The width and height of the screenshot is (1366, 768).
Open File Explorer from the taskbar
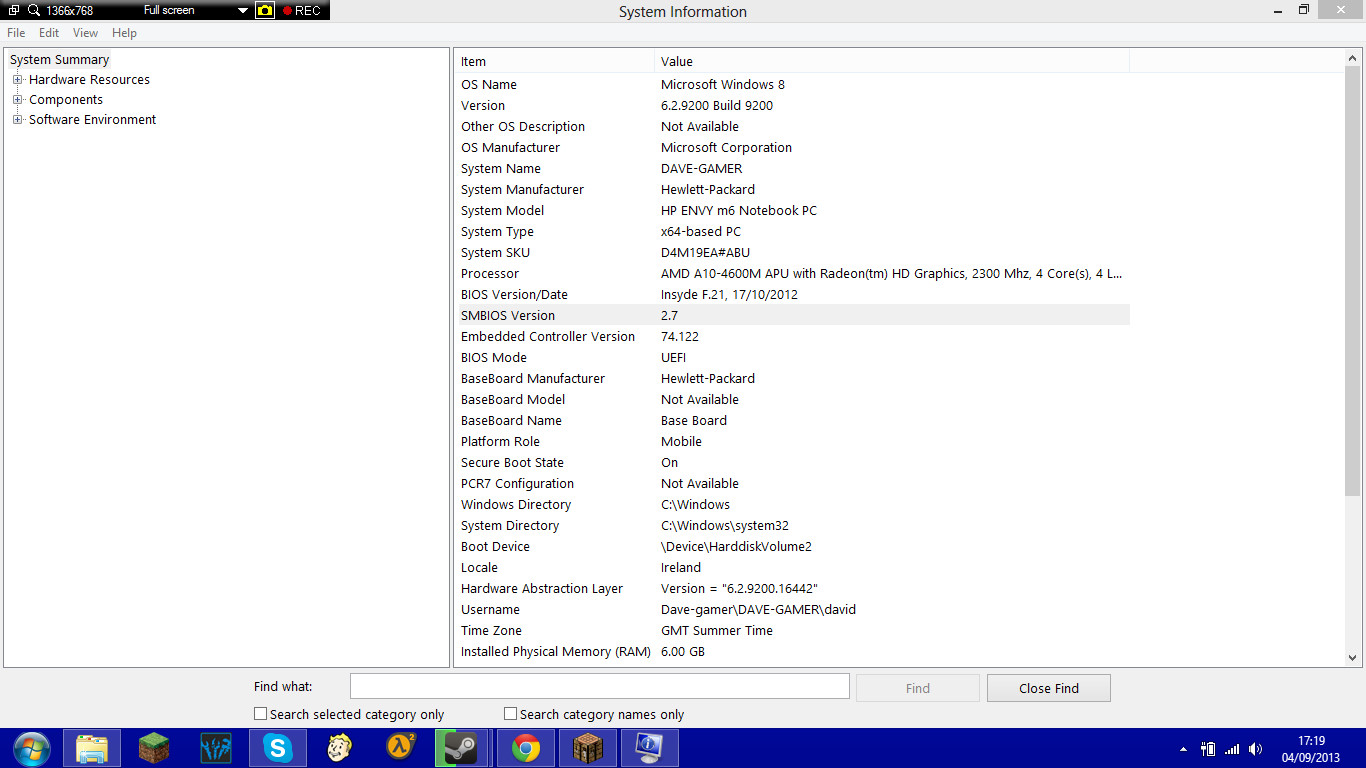(92, 748)
